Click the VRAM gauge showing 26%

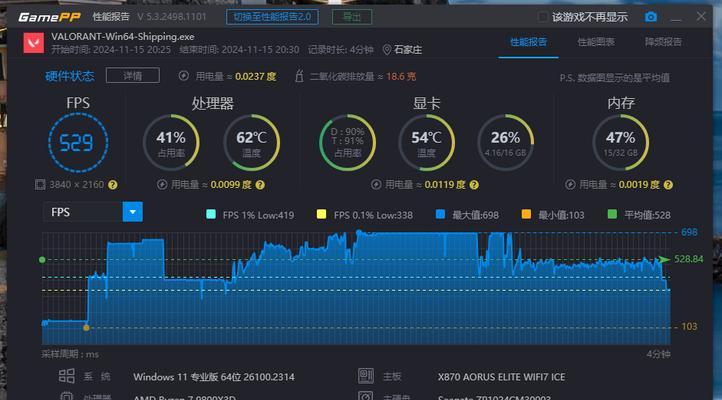click(x=506, y=143)
